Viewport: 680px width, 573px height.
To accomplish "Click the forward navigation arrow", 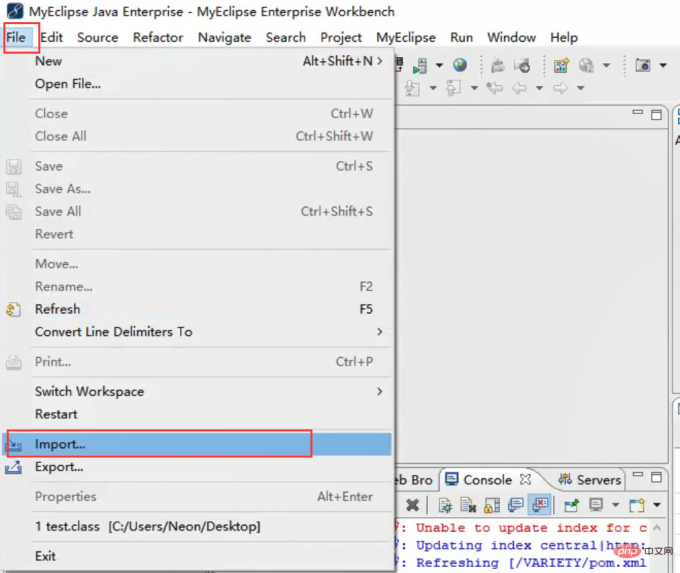I will [x=560, y=88].
